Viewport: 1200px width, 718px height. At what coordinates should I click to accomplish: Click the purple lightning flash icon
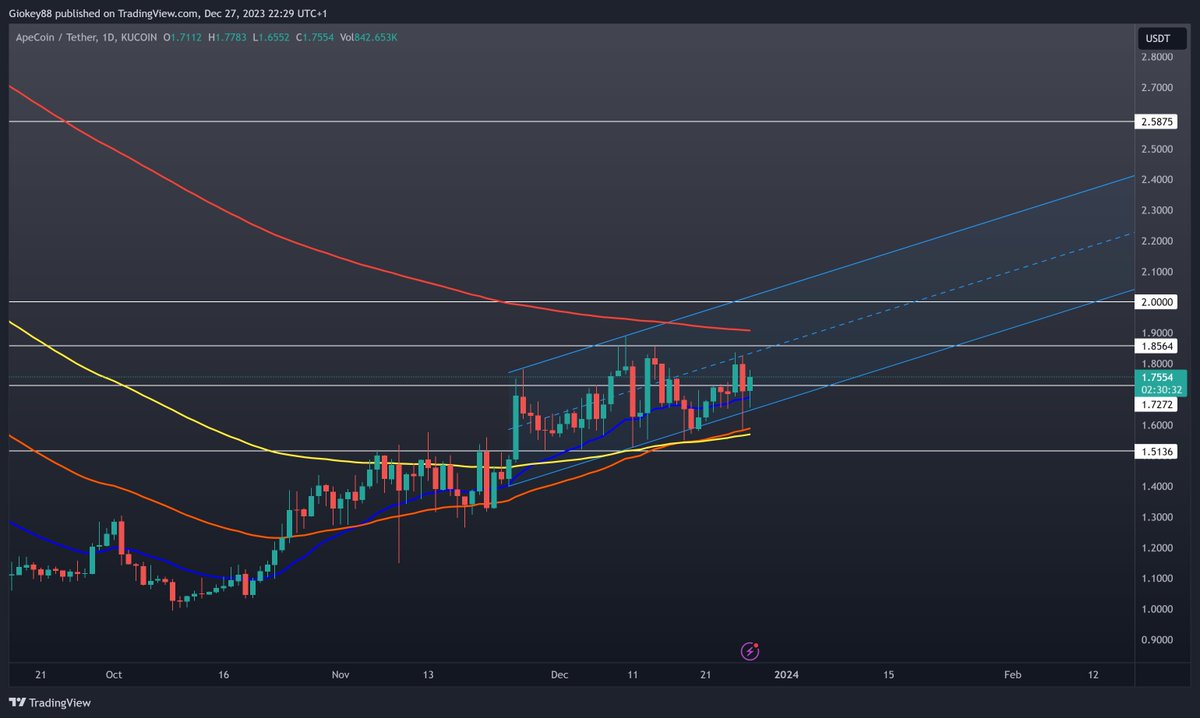click(748, 650)
